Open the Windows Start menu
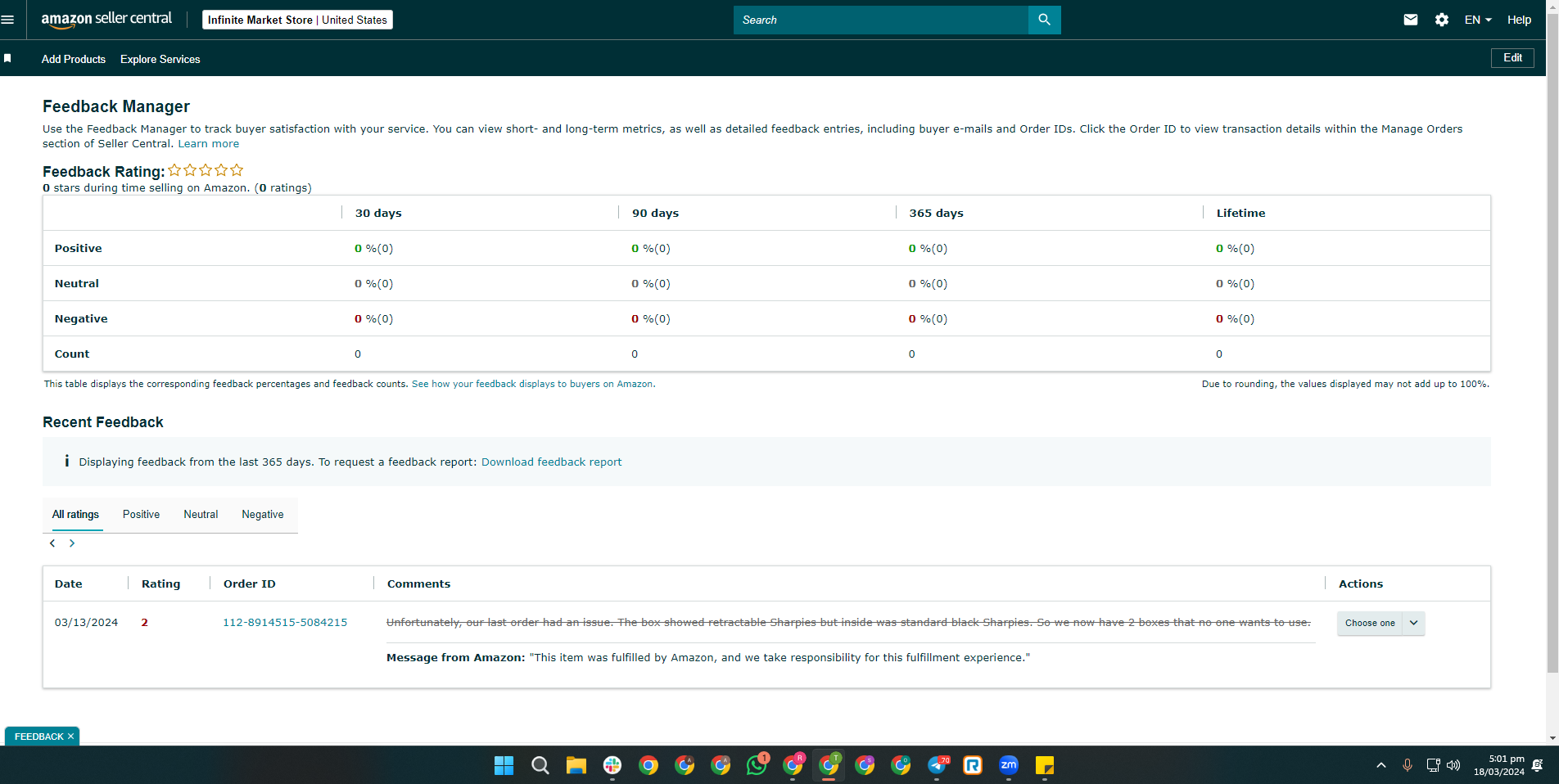 pyautogui.click(x=504, y=765)
